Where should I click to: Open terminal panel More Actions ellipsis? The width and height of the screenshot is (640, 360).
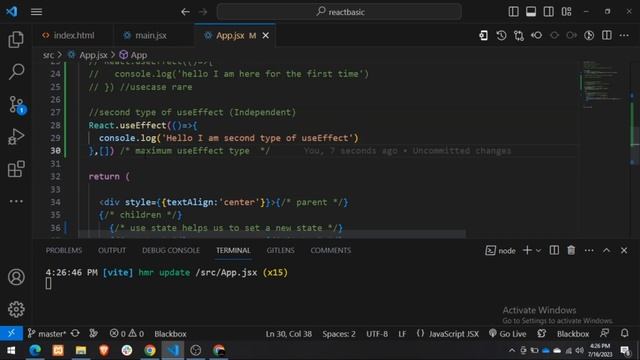pyautogui.click(x=589, y=251)
